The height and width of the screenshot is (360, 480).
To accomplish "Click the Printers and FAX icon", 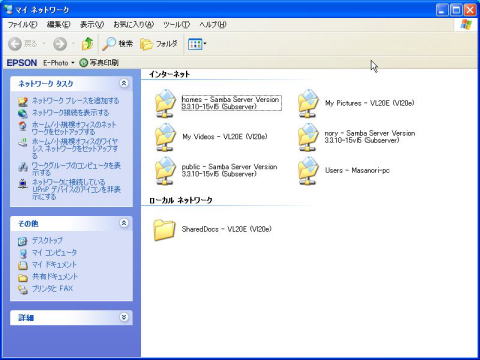I will coord(23,290).
